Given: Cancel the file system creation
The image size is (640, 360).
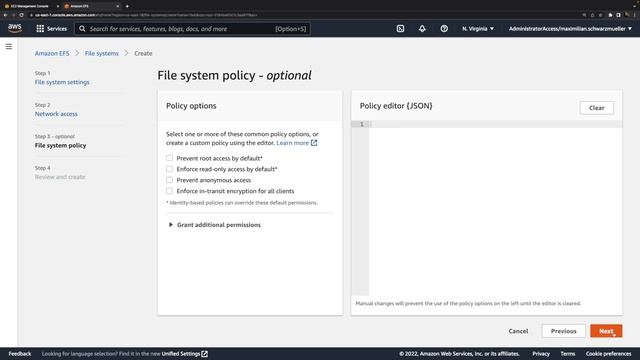Looking at the screenshot, I should click(518, 331).
